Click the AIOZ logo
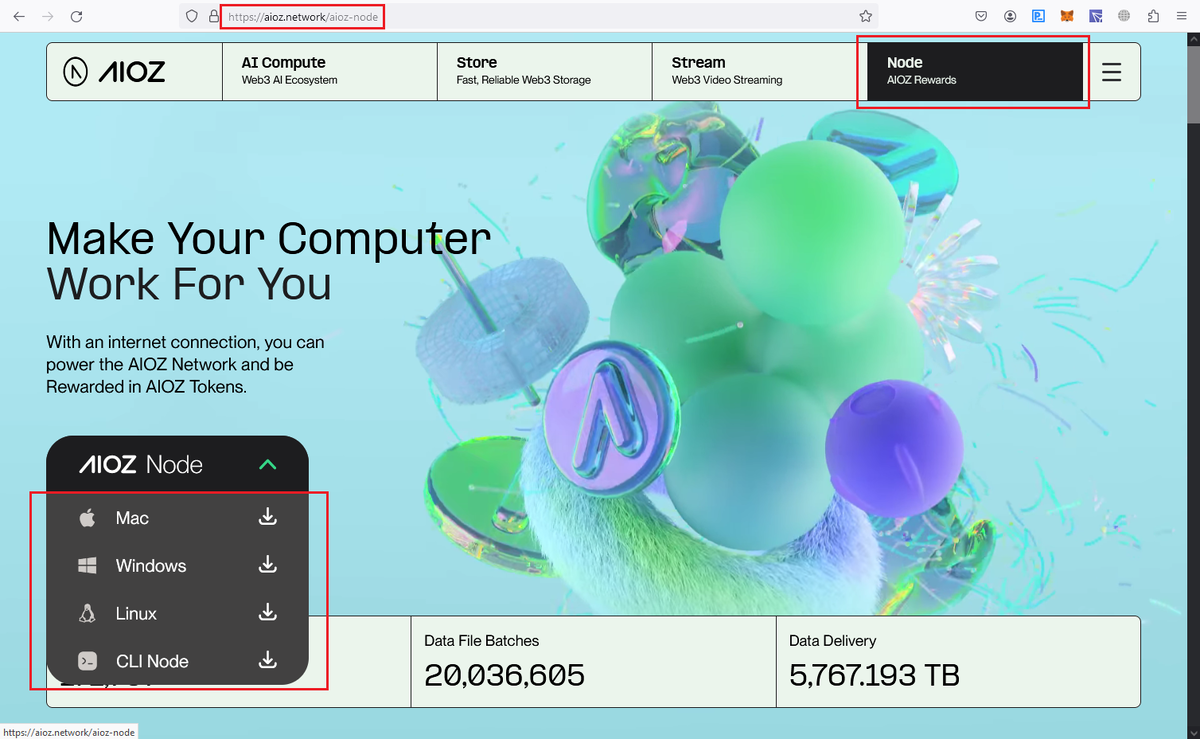Viewport: 1200px width, 739px height. [x=114, y=71]
